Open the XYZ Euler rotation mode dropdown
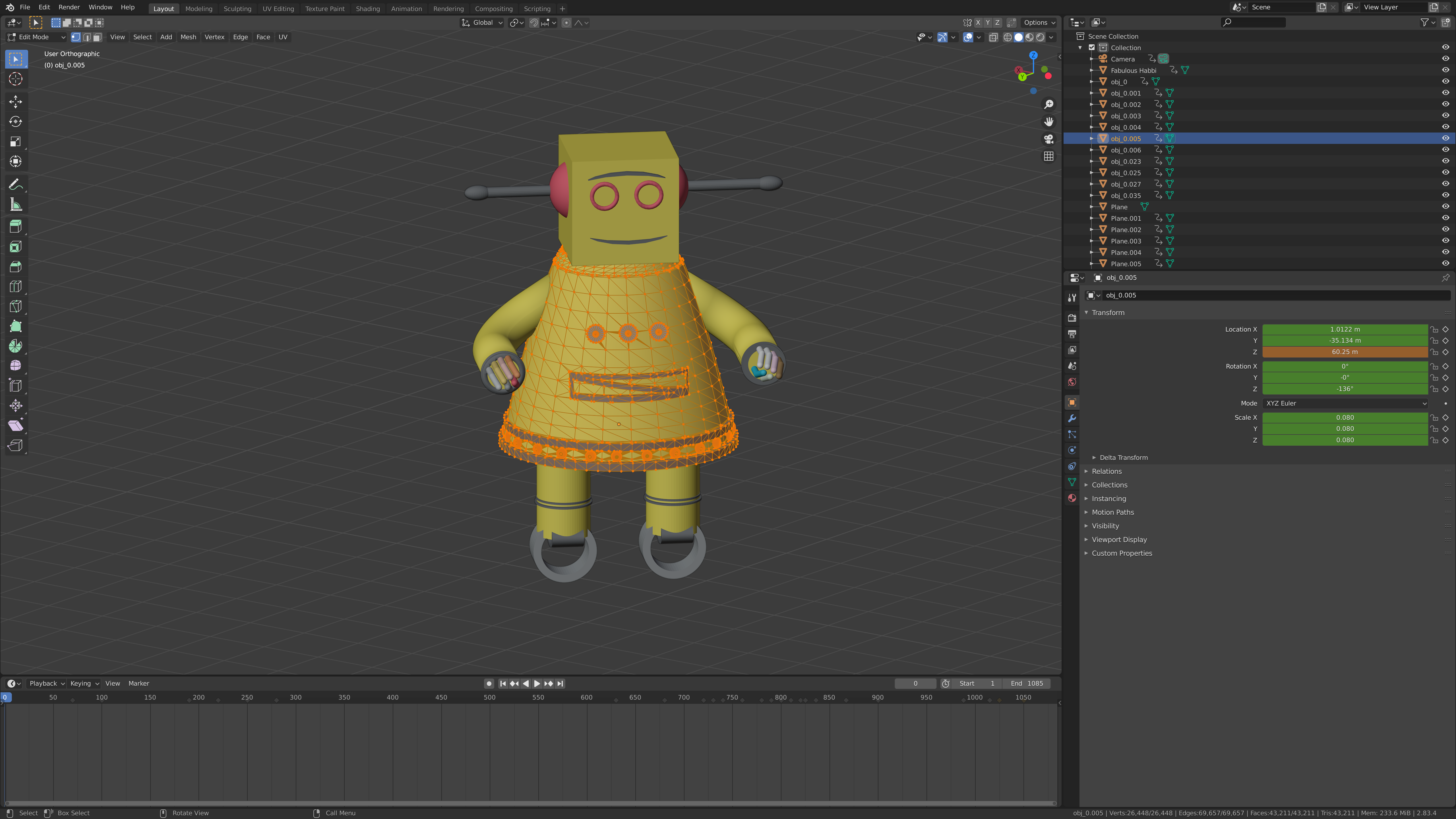1456x819 pixels. pos(1345,403)
